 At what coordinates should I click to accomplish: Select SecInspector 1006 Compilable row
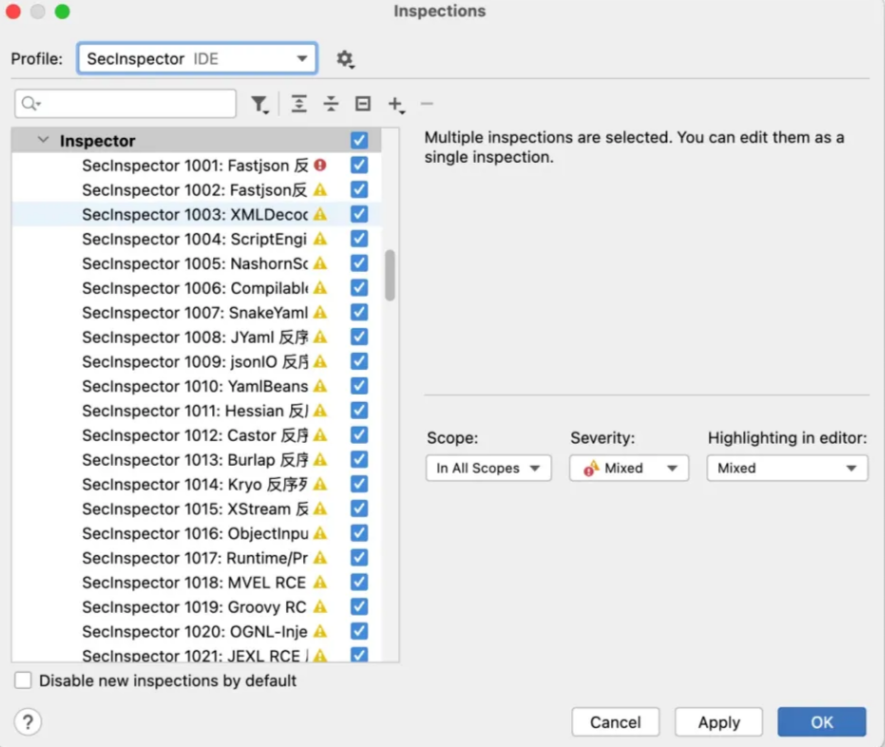click(196, 288)
